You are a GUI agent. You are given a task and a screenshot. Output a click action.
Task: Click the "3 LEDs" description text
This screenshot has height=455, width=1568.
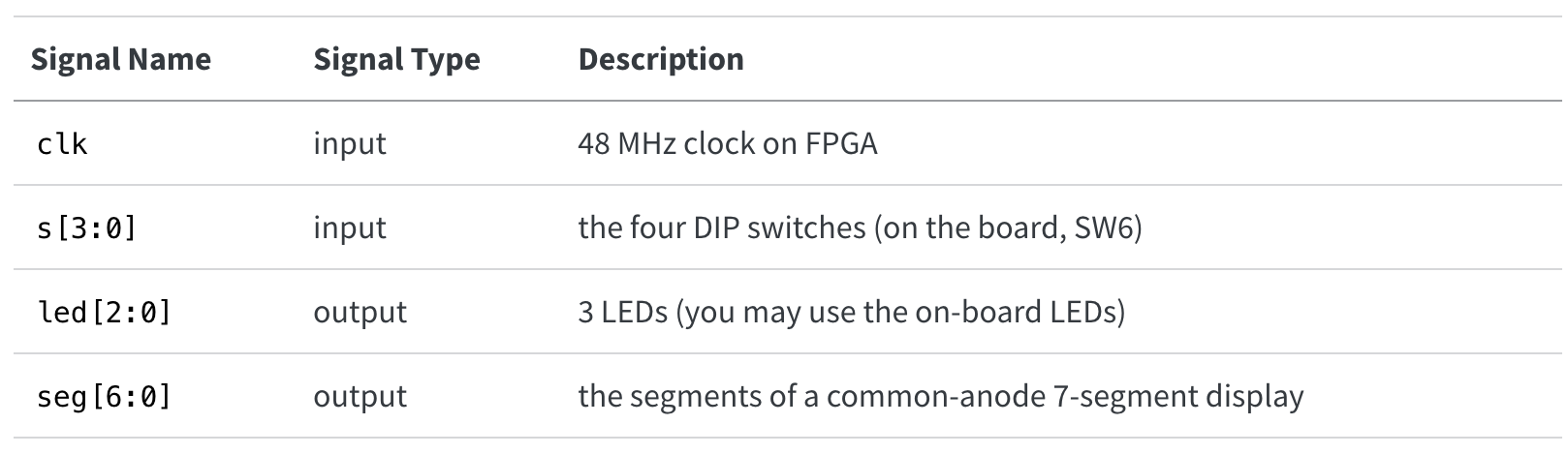click(x=622, y=313)
